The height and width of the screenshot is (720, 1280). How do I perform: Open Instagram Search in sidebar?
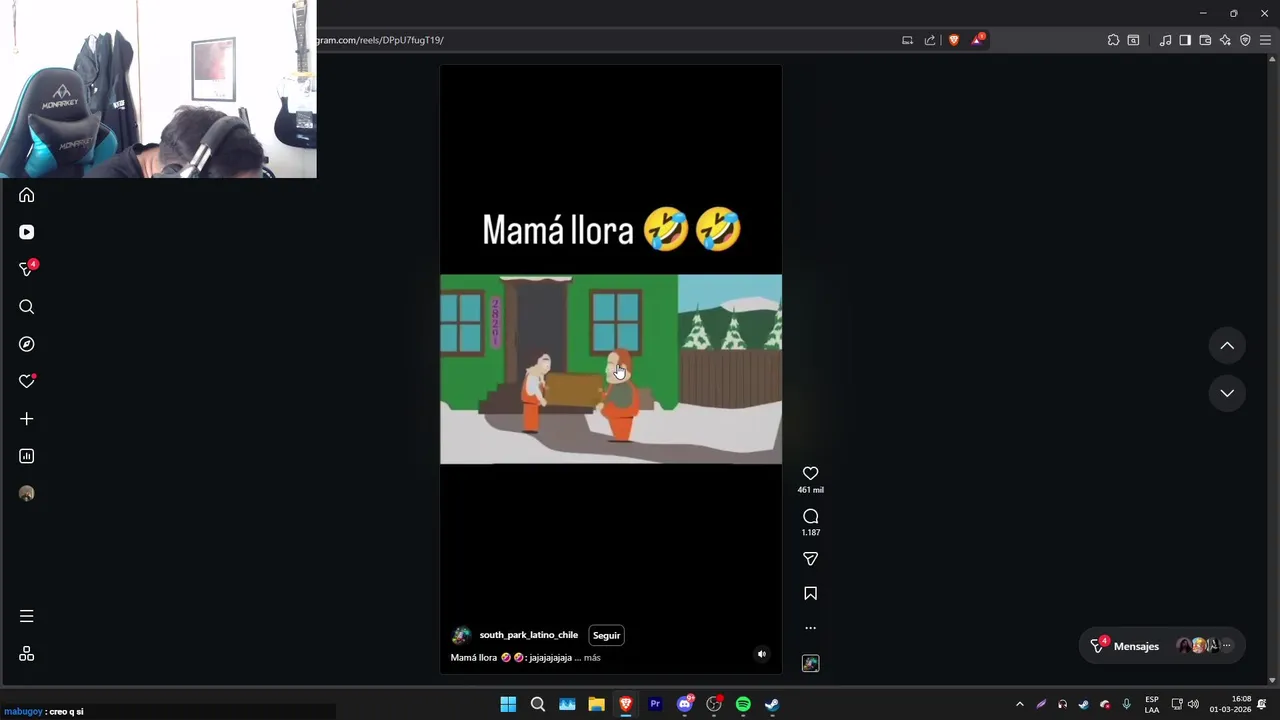pos(27,307)
